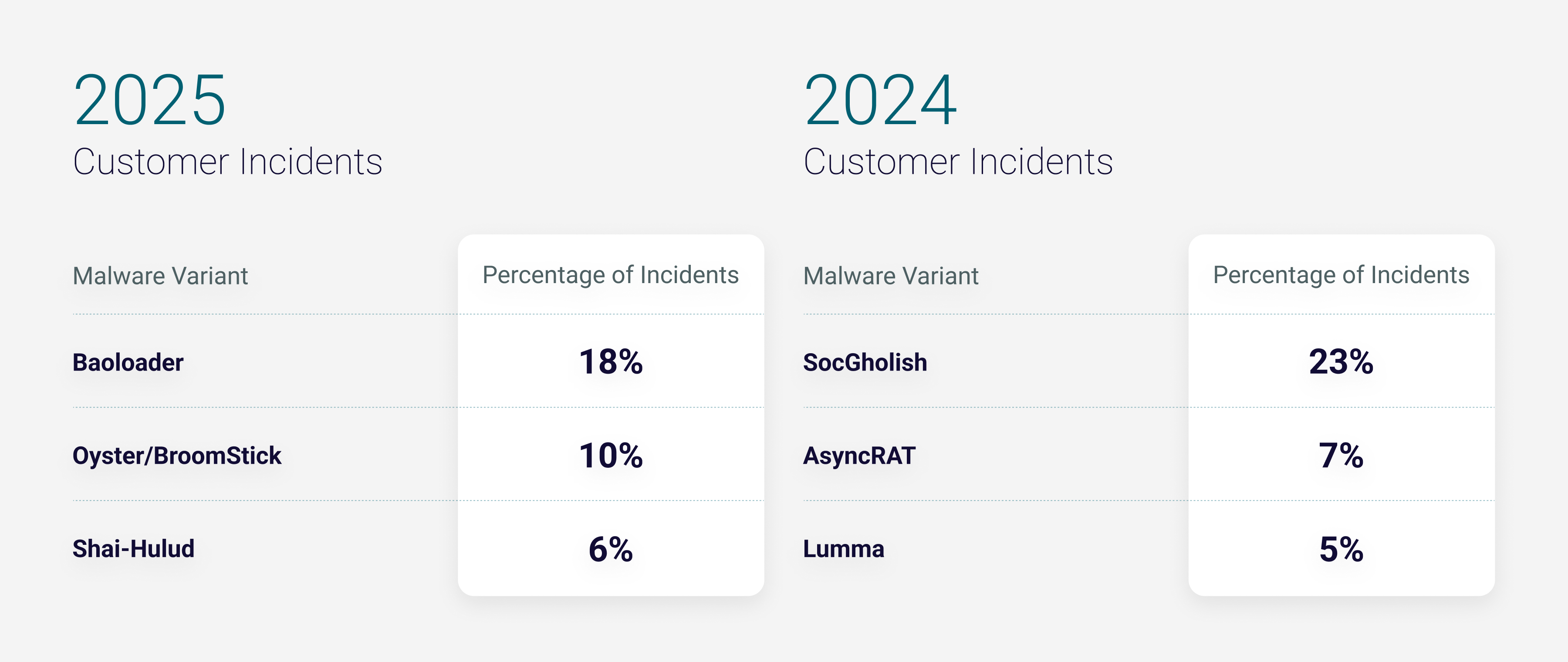Select the Shai-Hulud row label
Viewport: 1568px width, 662px height.
(133, 549)
